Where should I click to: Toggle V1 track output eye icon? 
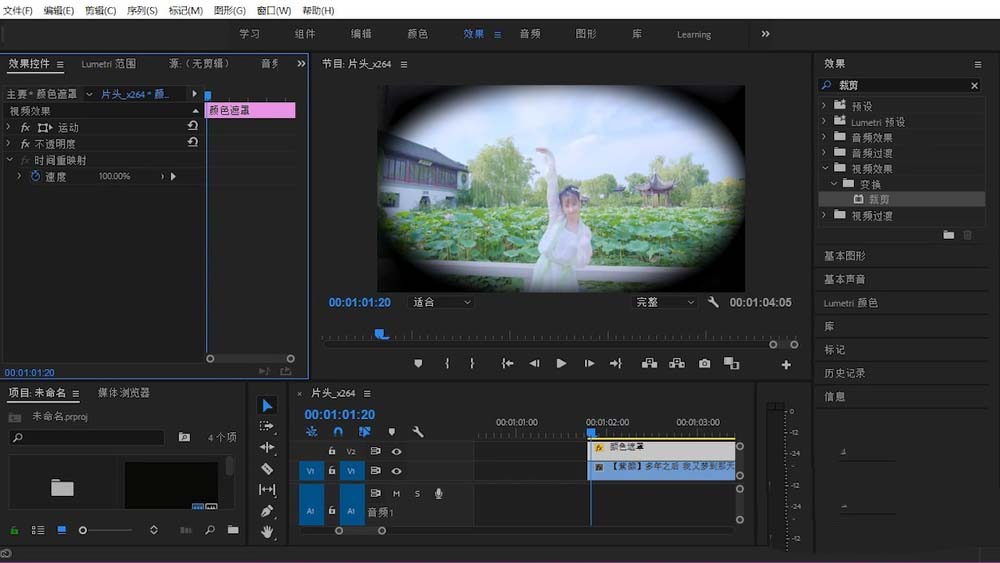[396, 471]
